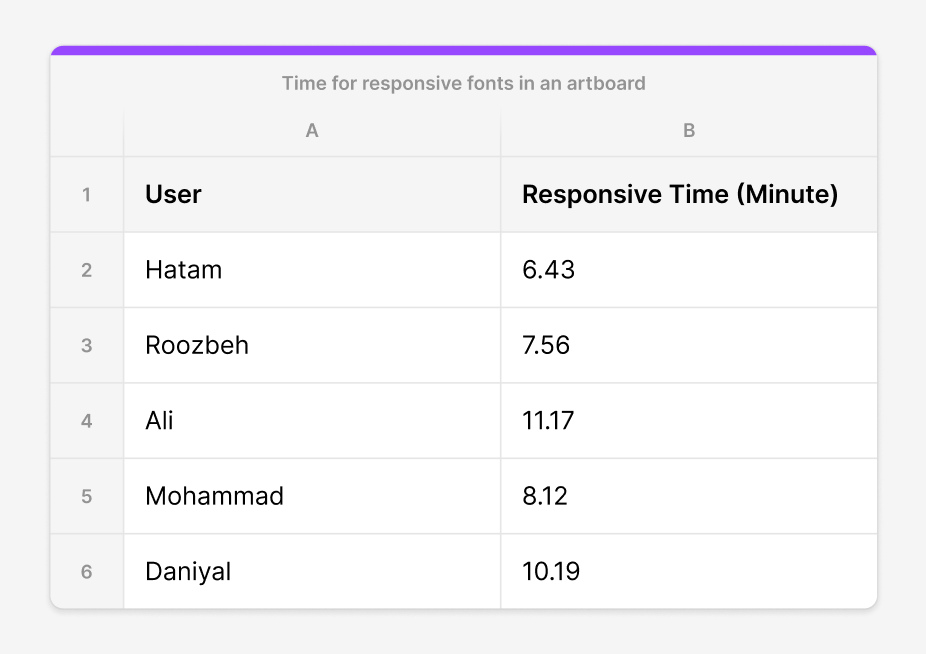Select row 1 header number
Screen dimensions: 926x654
[87, 195]
